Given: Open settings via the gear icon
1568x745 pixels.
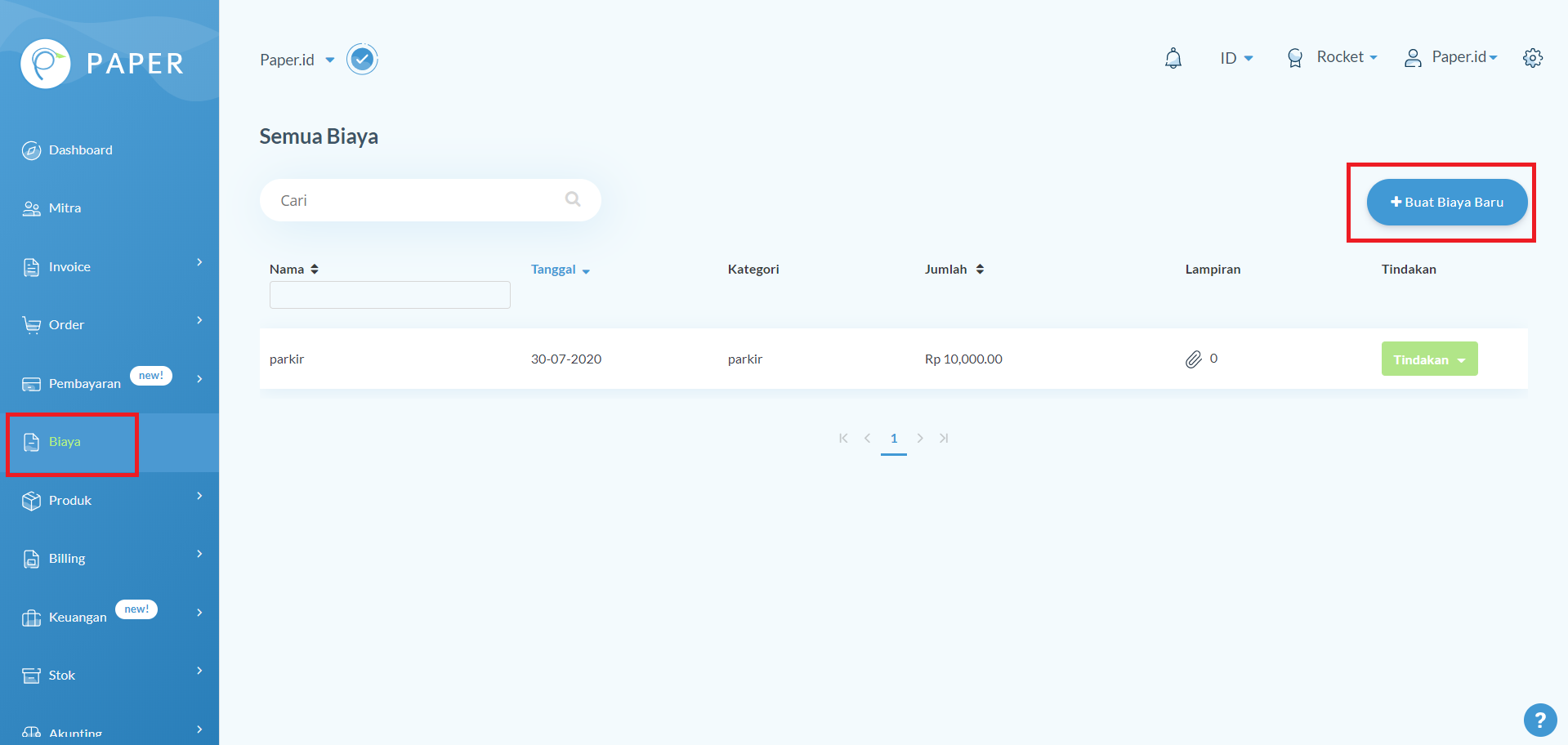Looking at the screenshot, I should point(1532,58).
